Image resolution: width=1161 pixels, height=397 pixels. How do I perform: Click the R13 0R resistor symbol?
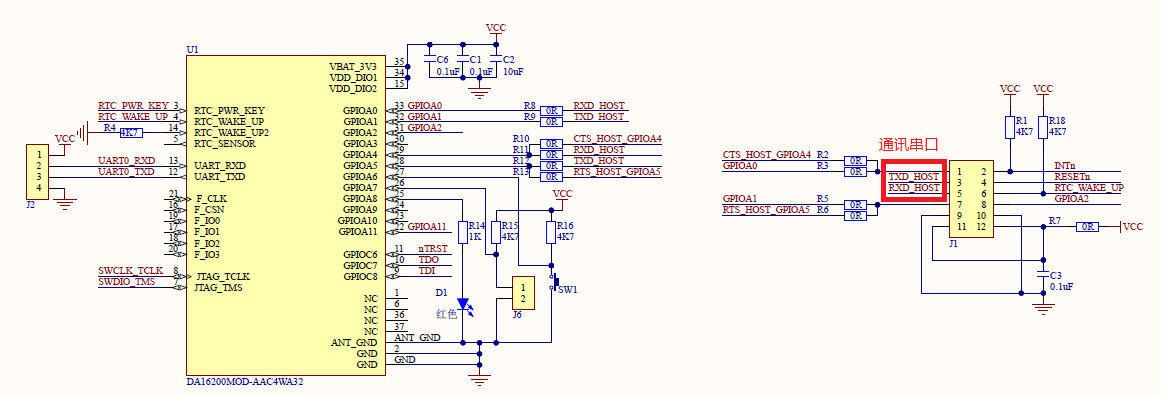[x=551, y=176]
